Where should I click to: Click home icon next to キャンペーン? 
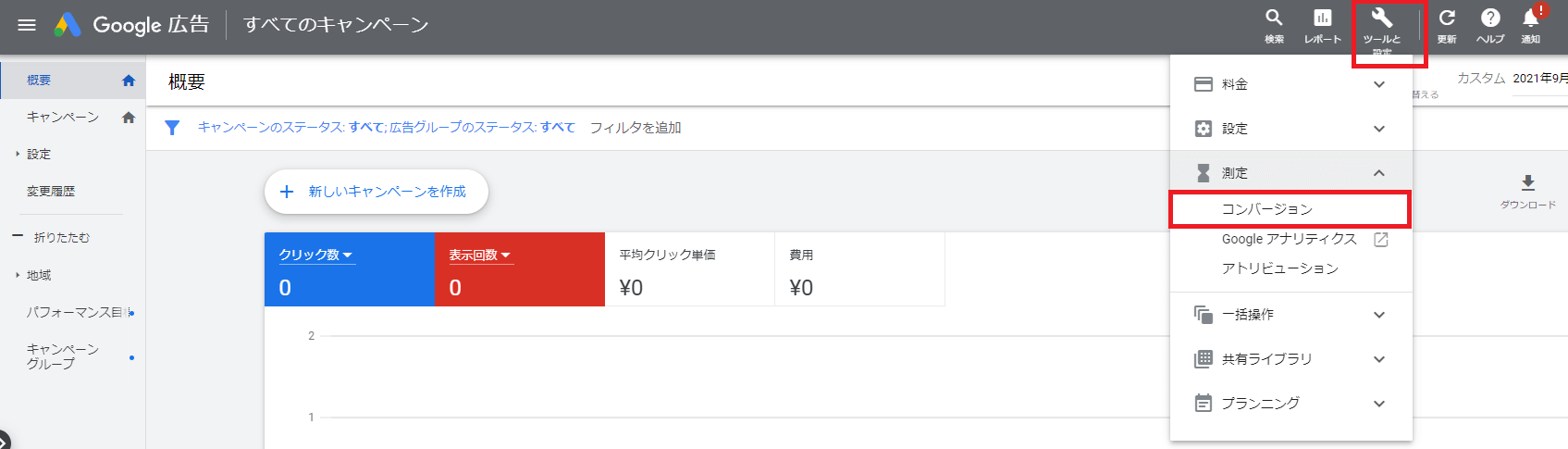click(129, 118)
